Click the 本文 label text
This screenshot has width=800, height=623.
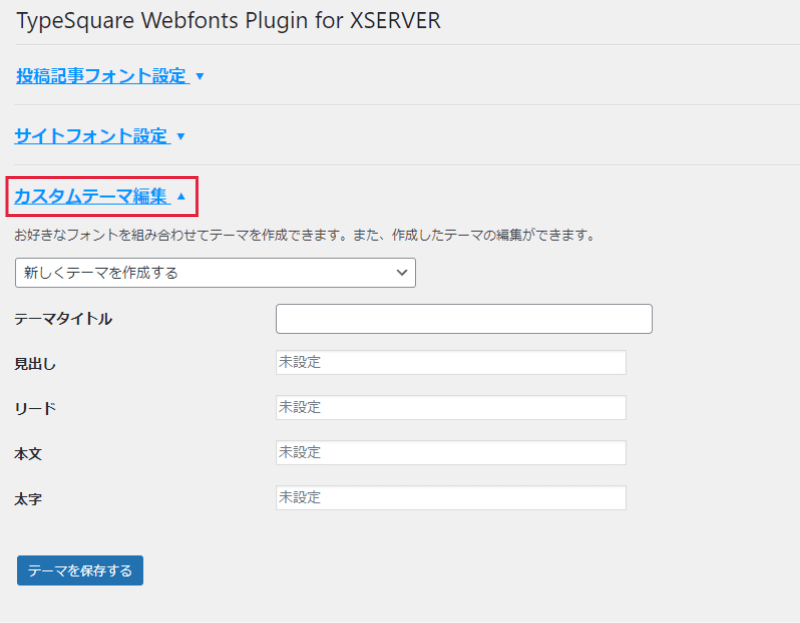(28, 453)
